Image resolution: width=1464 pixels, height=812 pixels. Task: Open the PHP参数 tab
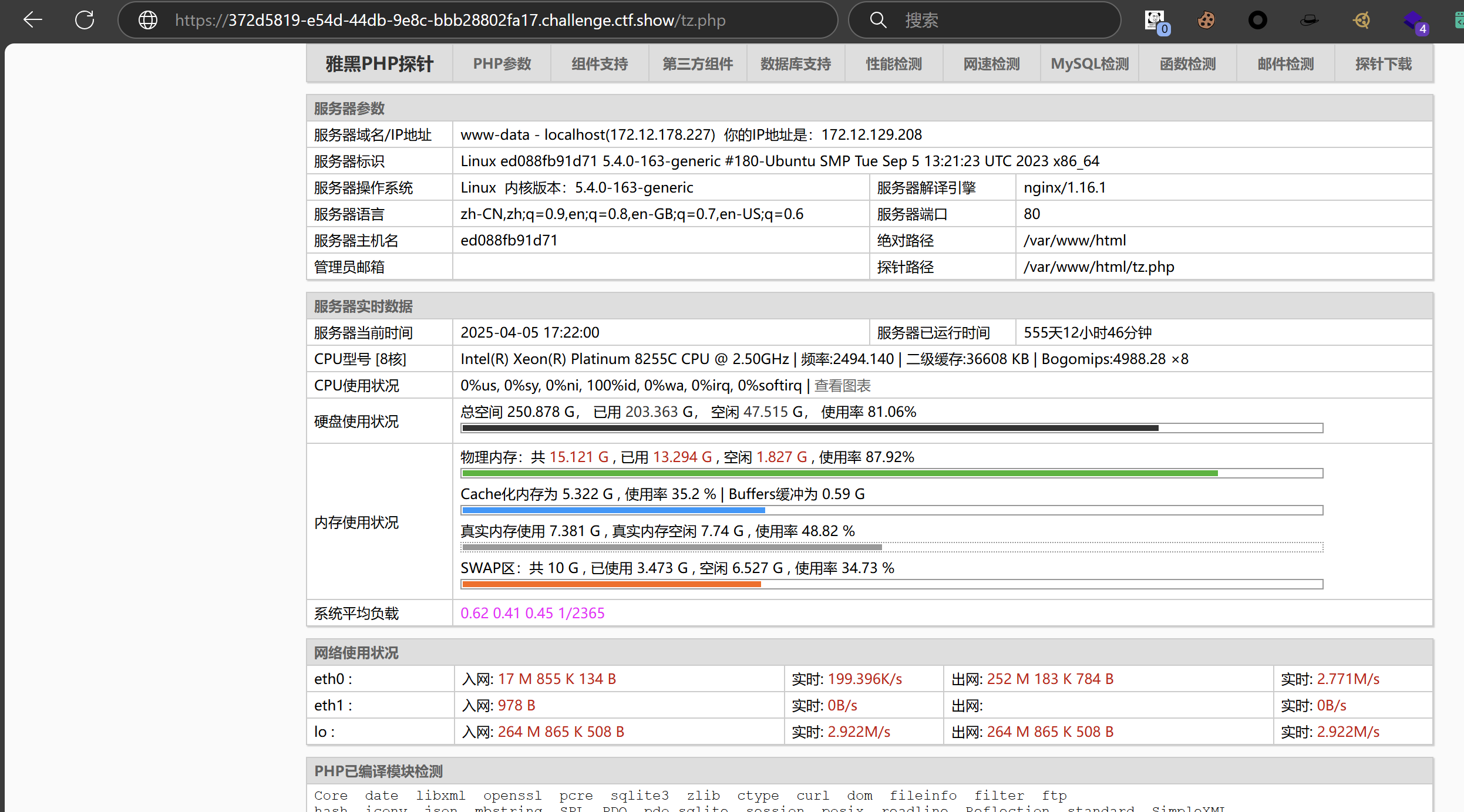(502, 64)
